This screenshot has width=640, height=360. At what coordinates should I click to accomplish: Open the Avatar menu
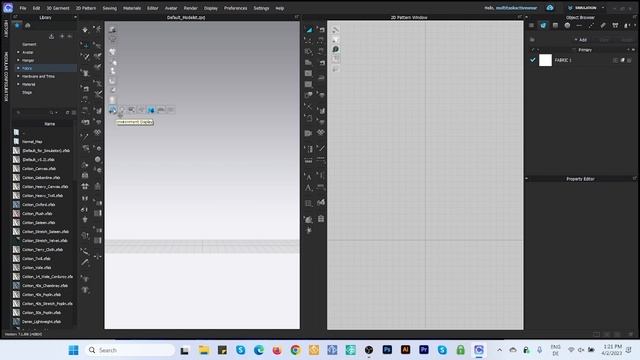point(171,8)
